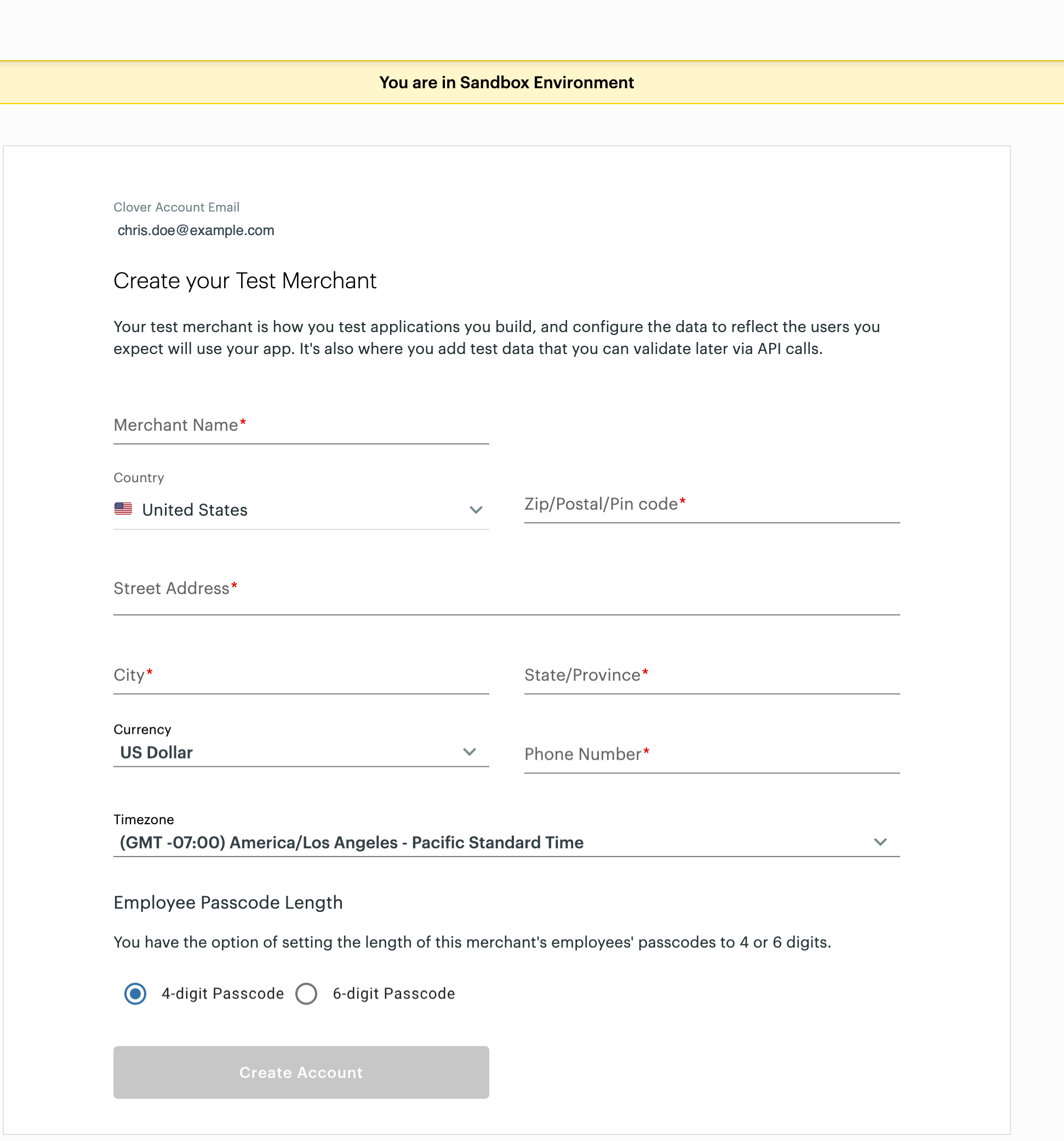
Task: Select the 4-digit Passcode radio button
Action: point(135,994)
